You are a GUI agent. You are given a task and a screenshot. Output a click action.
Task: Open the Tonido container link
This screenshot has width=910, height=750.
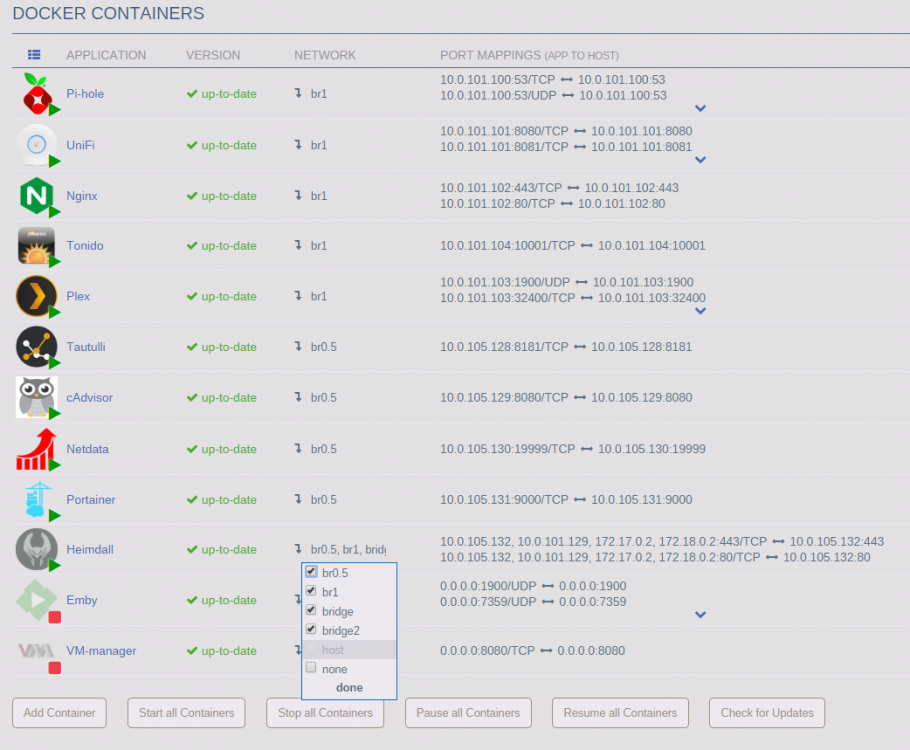coord(85,246)
